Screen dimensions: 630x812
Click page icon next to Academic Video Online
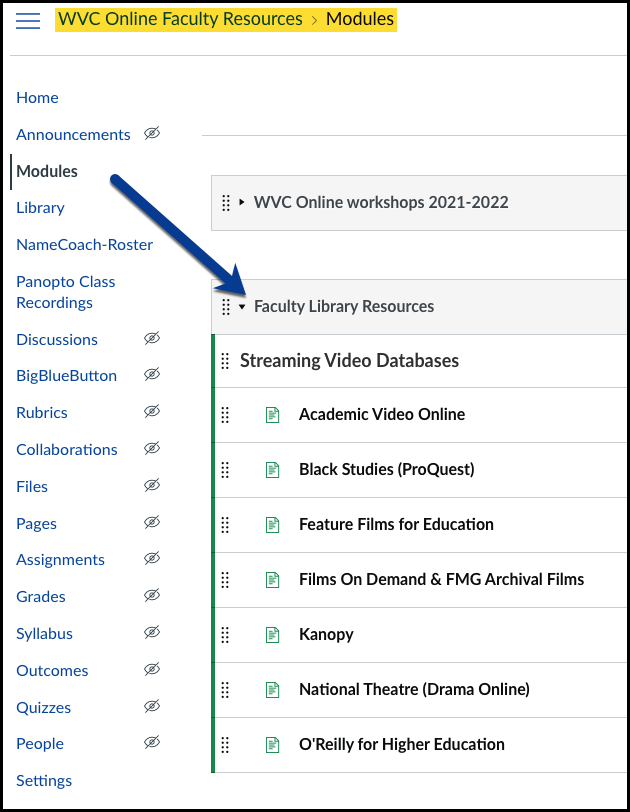click(272, 415)
